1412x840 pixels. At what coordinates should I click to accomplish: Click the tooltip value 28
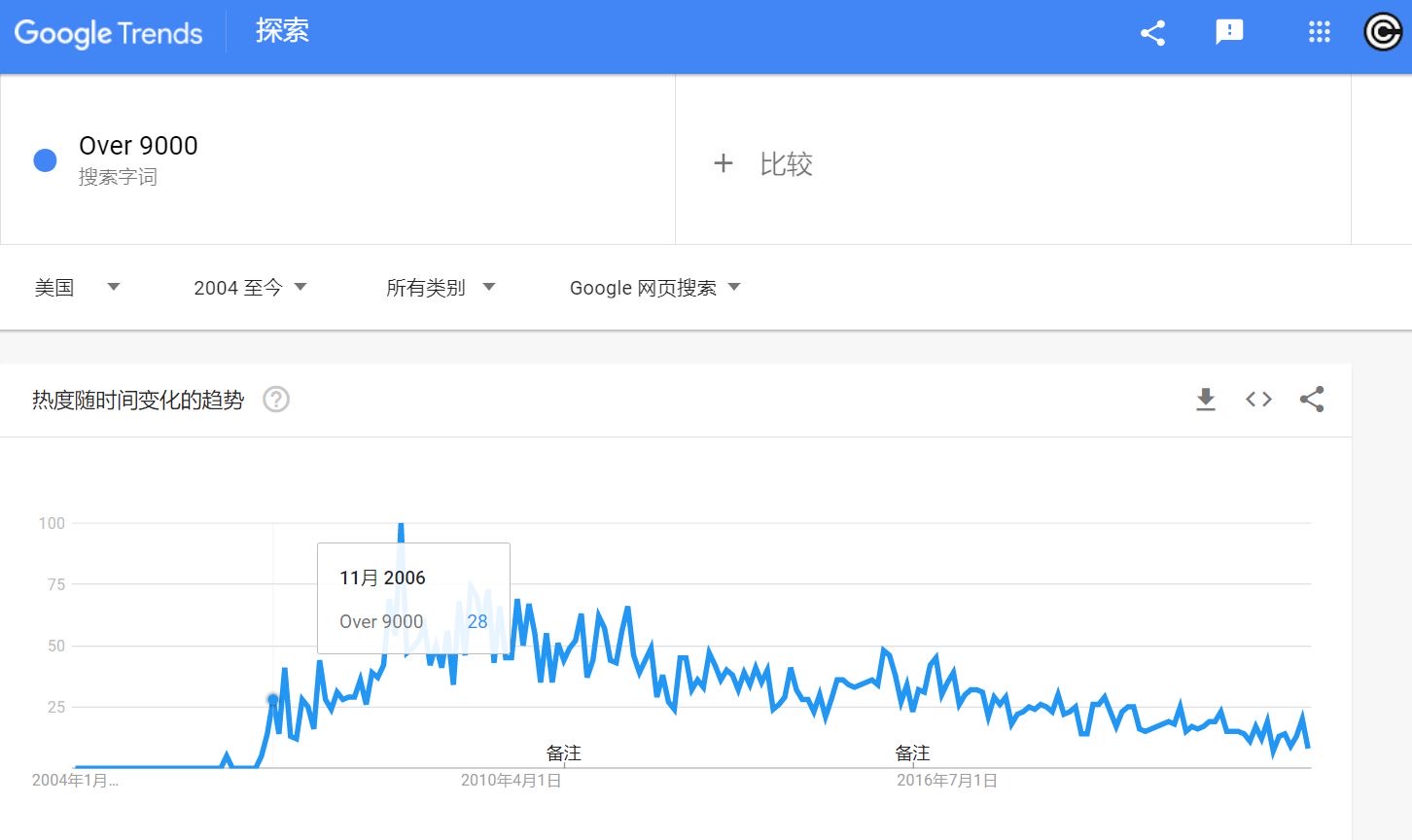coord(477,621)
